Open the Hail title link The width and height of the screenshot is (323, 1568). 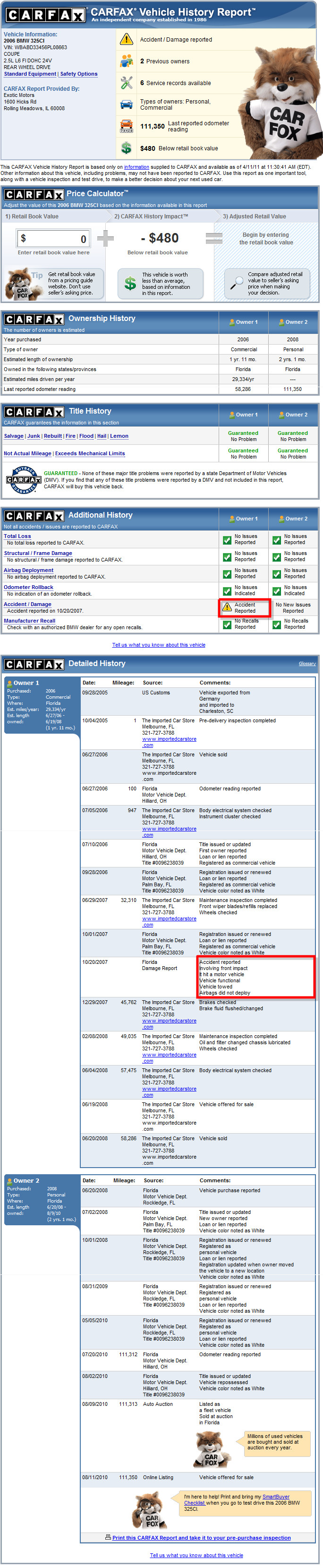[102, 436]
